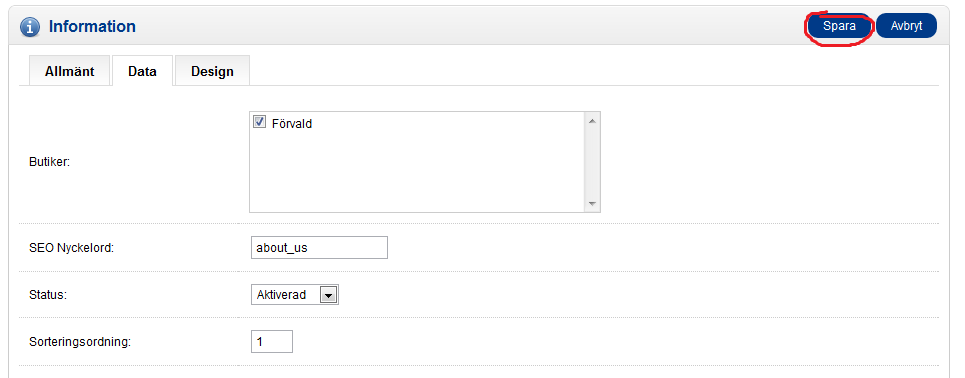Click the Förvald label text

point(292,124)
